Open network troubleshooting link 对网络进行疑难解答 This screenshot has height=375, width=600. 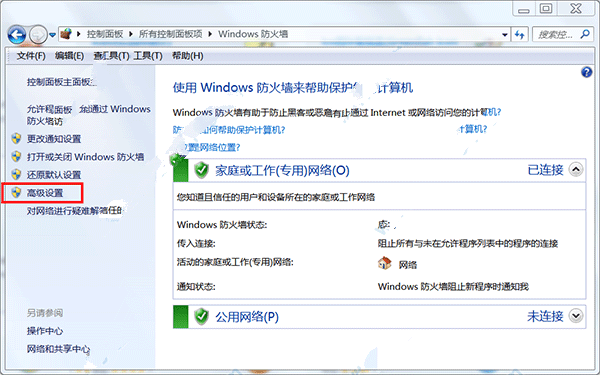[x=74, y=210]
